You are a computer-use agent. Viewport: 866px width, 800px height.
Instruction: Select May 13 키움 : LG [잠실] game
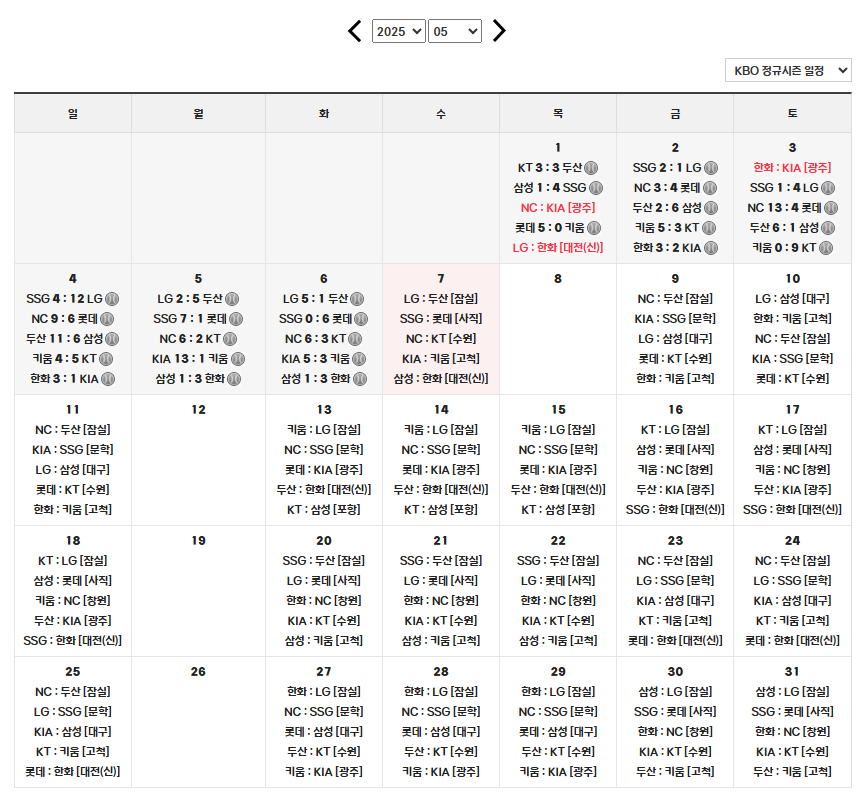click(324, 430)
